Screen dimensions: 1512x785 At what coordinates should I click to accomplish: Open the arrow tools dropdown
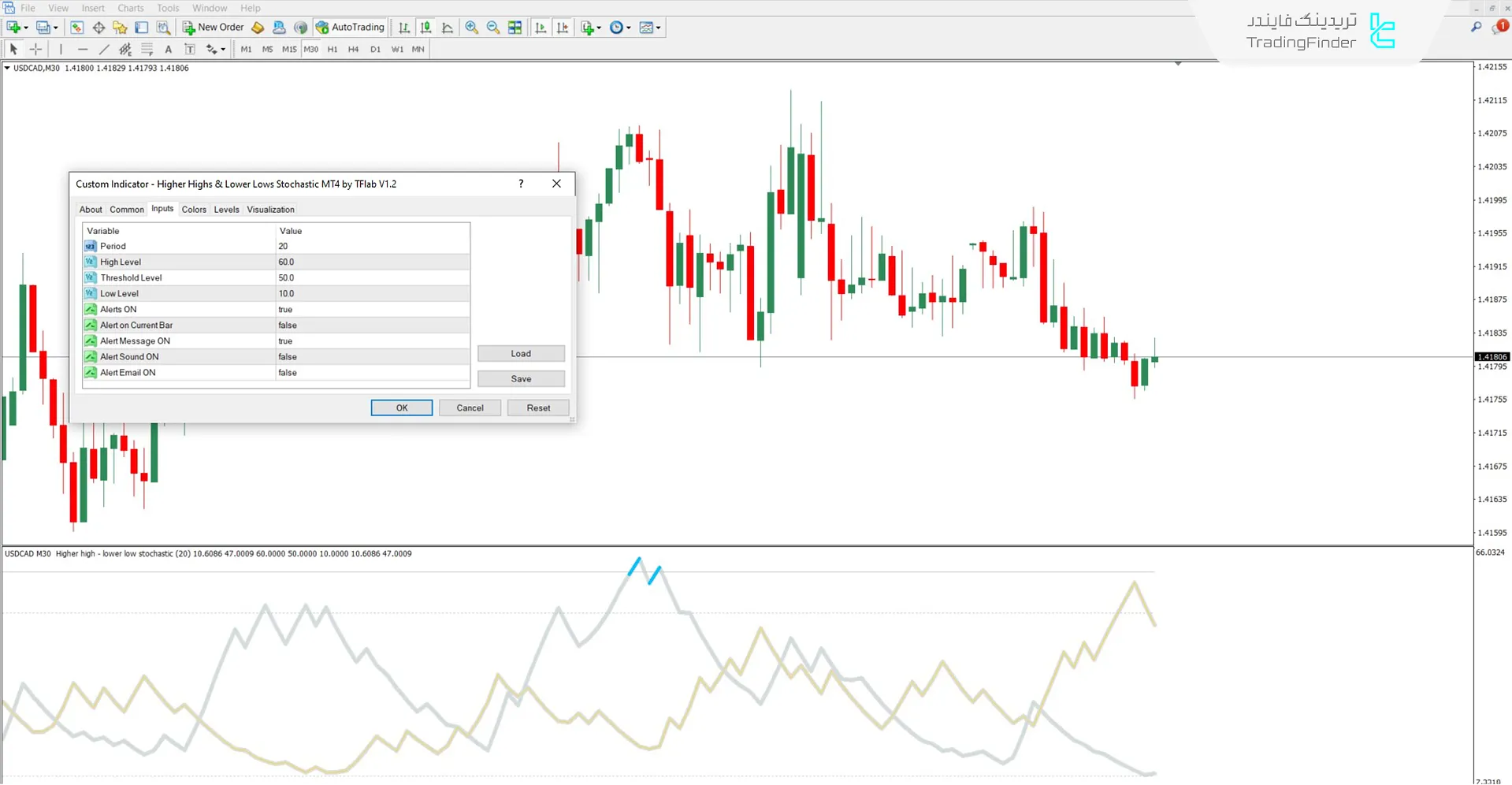point(221,49)
